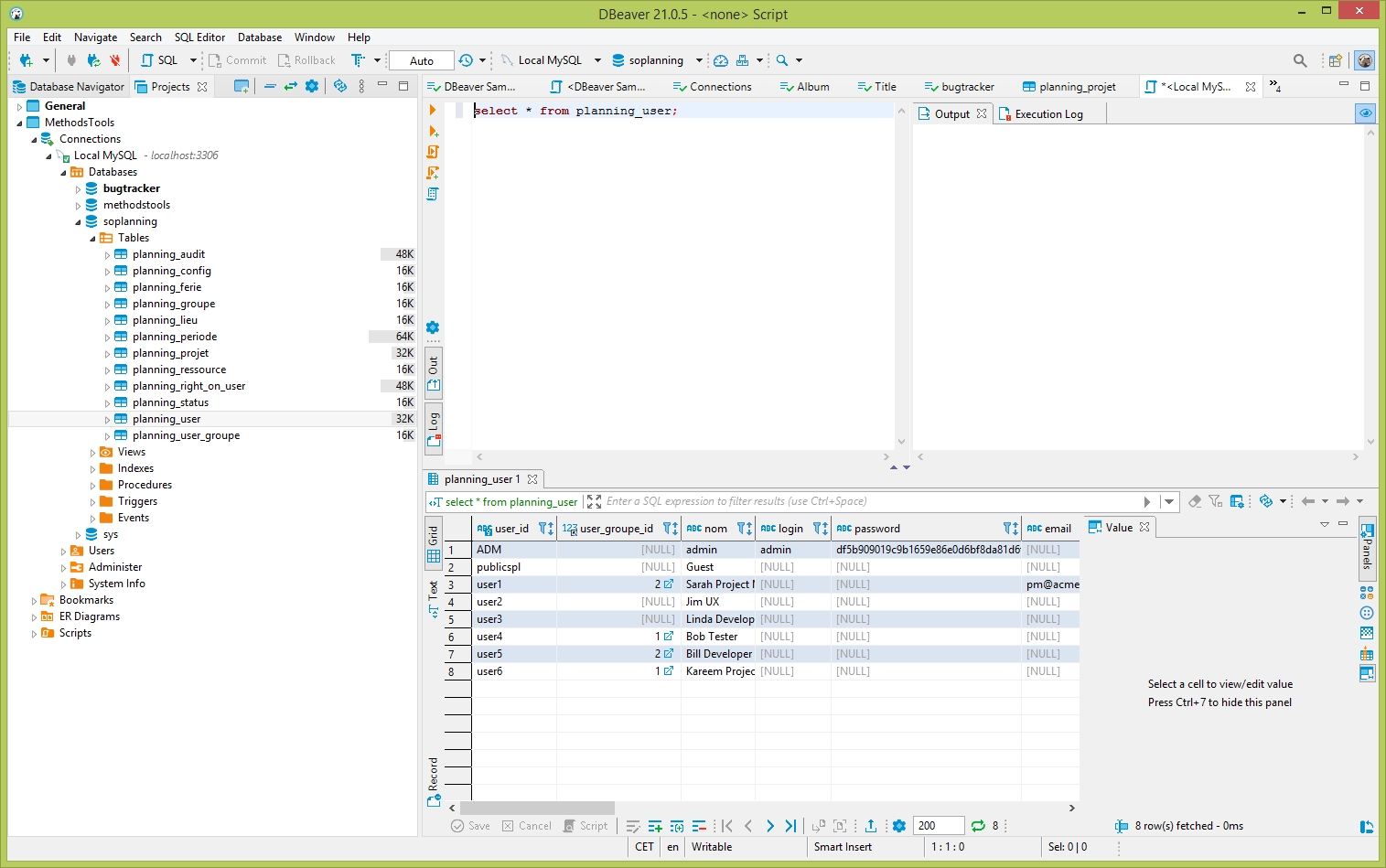Click the new database connection plug icon

pos(25,60)
